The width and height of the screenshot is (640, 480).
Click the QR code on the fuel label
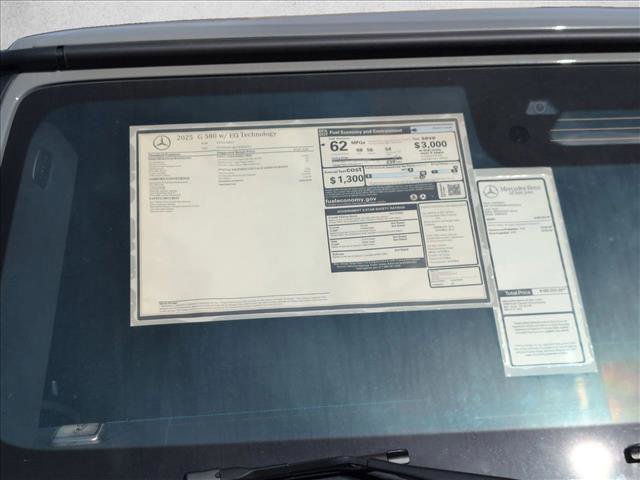point(453,189)
